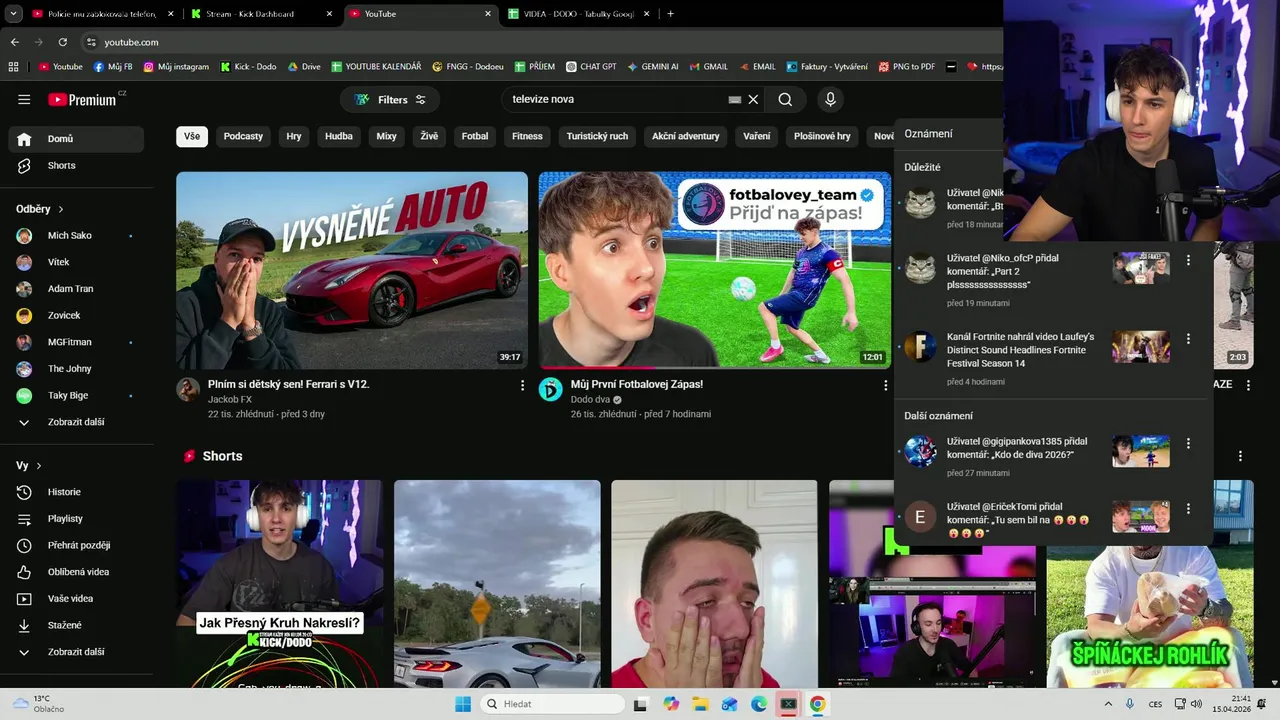This screenshot has height=720, width=1280.
Task: Open the taskbar weather widget
Action: 38,704
